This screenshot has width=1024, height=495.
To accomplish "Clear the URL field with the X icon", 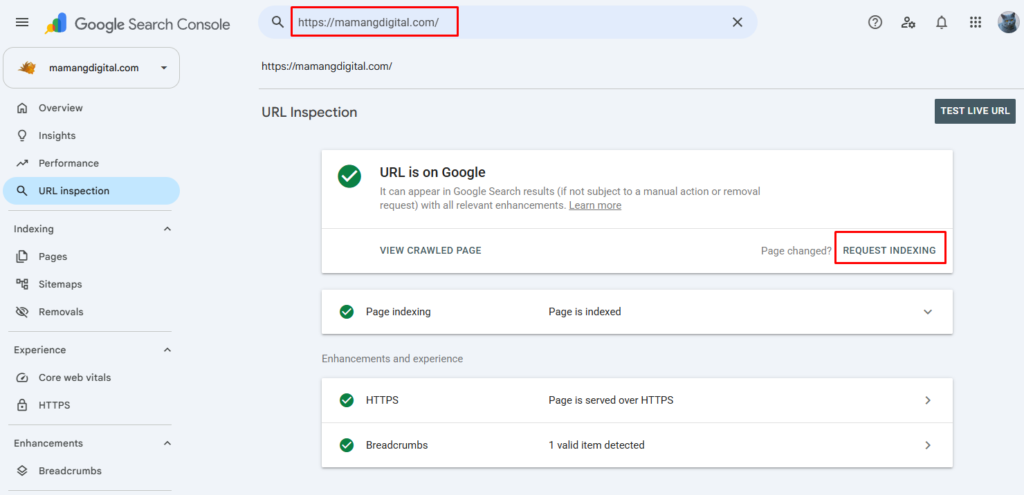I will (737, 22).
